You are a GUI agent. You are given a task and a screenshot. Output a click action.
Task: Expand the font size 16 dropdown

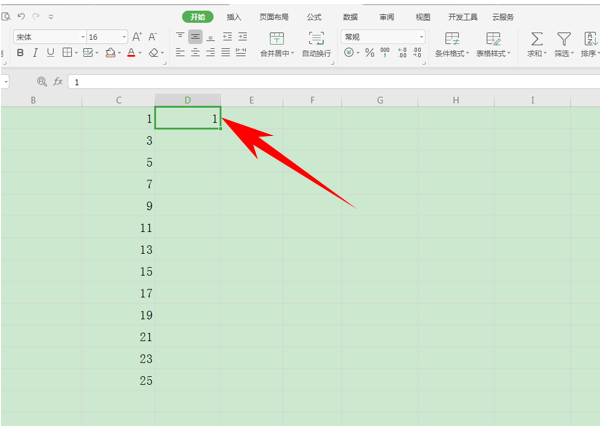124,37
